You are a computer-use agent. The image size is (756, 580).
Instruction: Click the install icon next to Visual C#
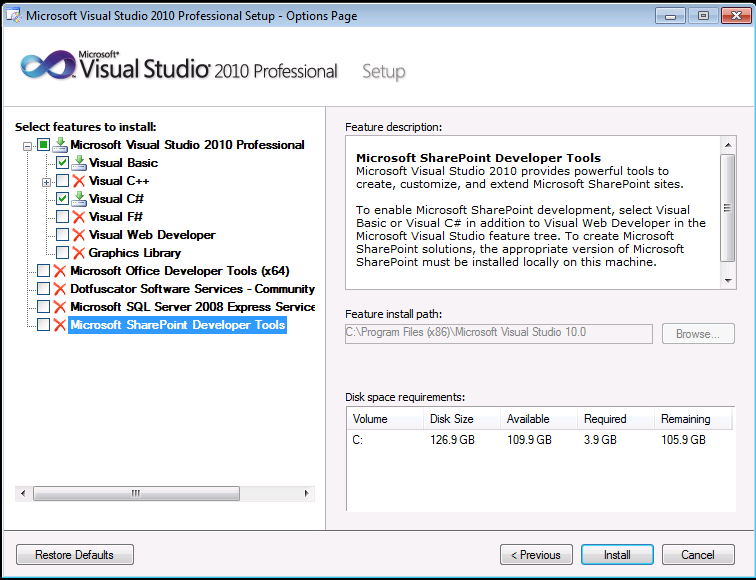[79, 199]
